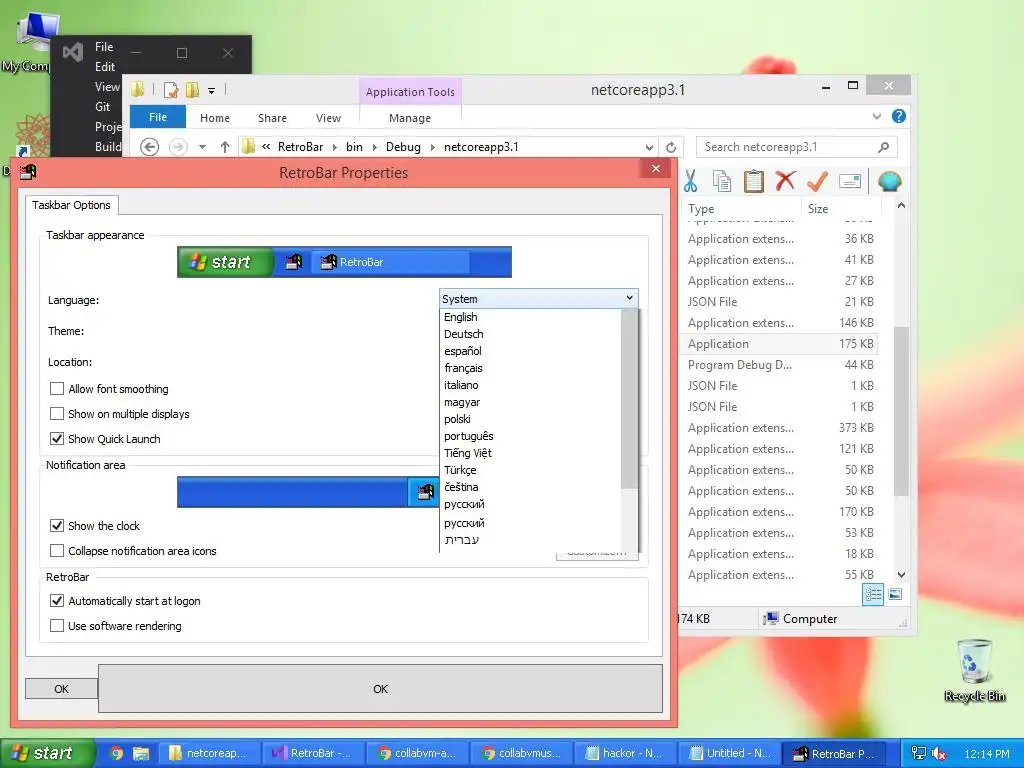Viewport: 1024px width, 768px height.
Task: Open the File tab in Explorer
Action: 158,117
